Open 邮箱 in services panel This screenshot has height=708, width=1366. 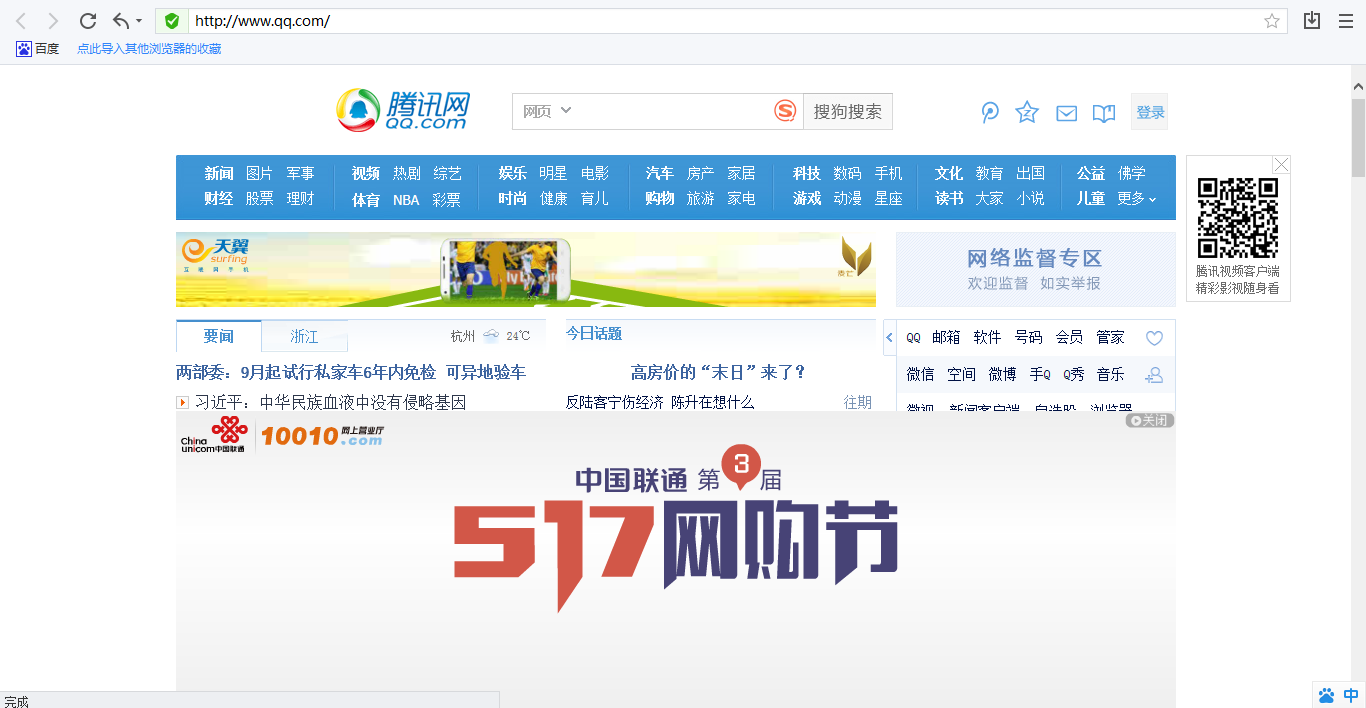click(946, 337)
